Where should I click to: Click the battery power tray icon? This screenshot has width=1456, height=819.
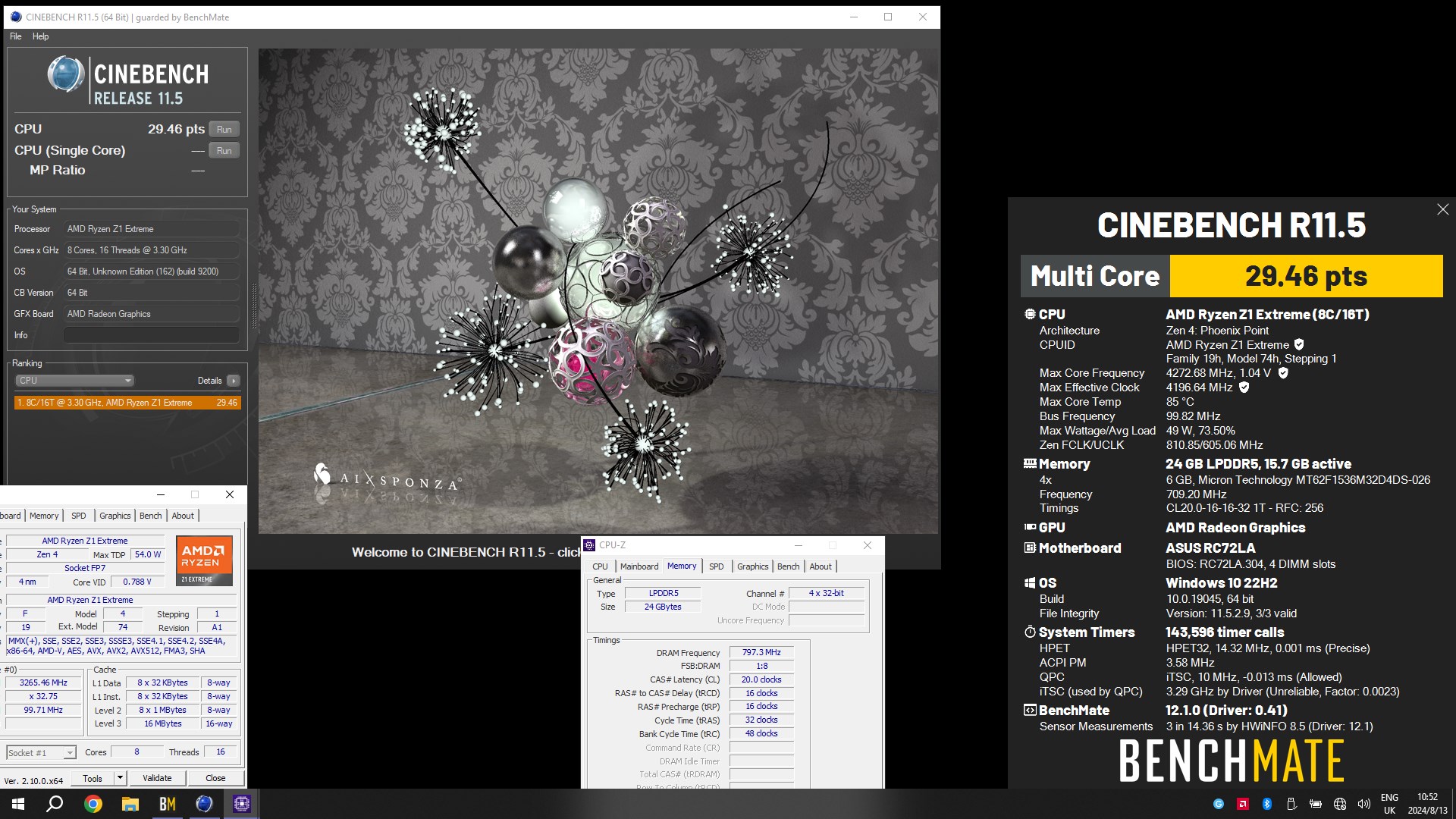[x=1316, y=804]
